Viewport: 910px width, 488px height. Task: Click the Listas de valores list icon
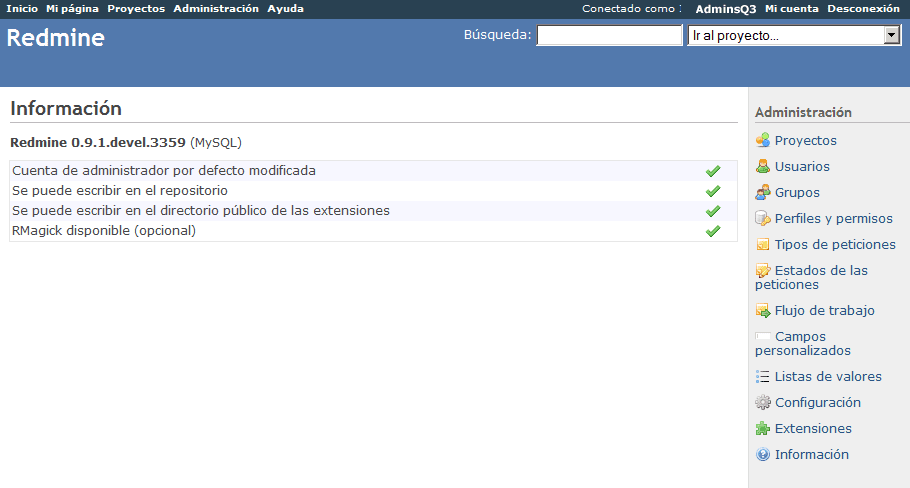click(x=763, y=377)
